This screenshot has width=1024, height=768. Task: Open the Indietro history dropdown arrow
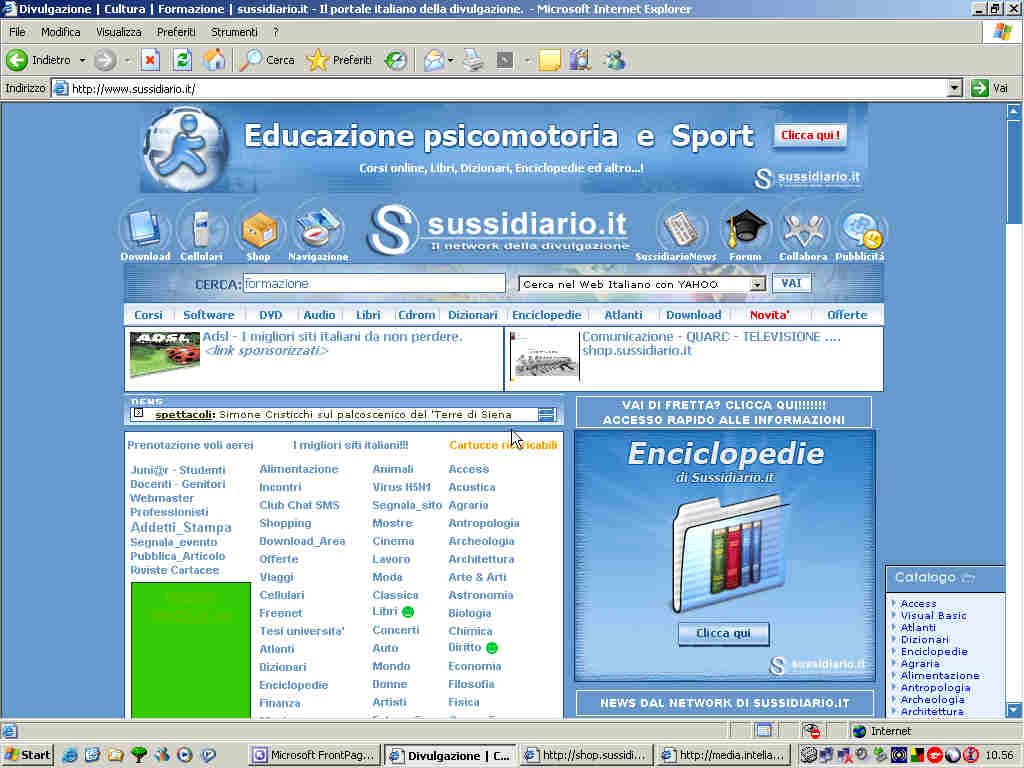[x=82, y=60]
